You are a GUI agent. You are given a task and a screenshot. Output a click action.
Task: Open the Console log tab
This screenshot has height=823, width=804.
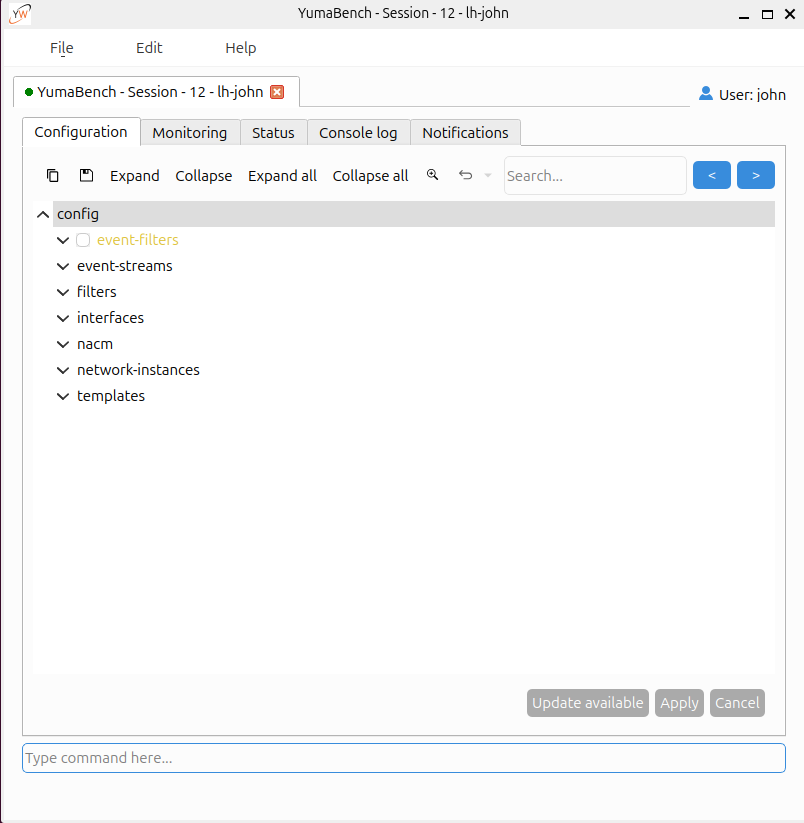[x=358, y=133]
